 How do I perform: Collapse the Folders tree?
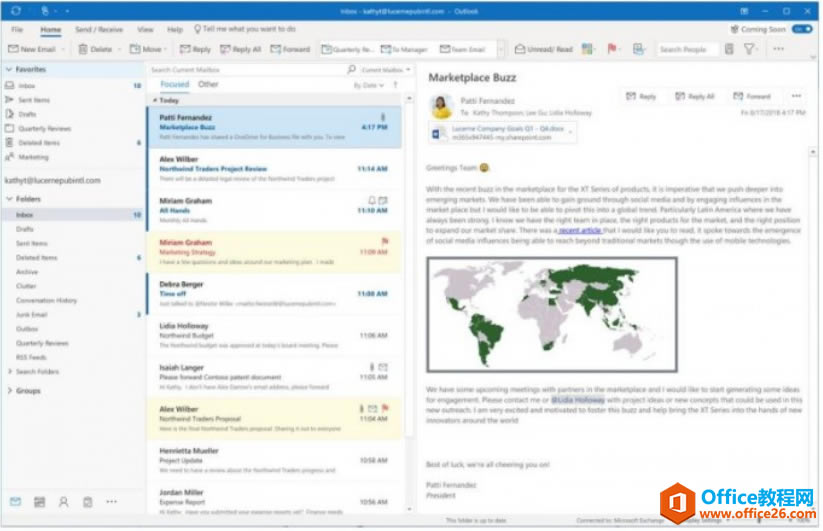pyautogui.click(x=9, y=199)
